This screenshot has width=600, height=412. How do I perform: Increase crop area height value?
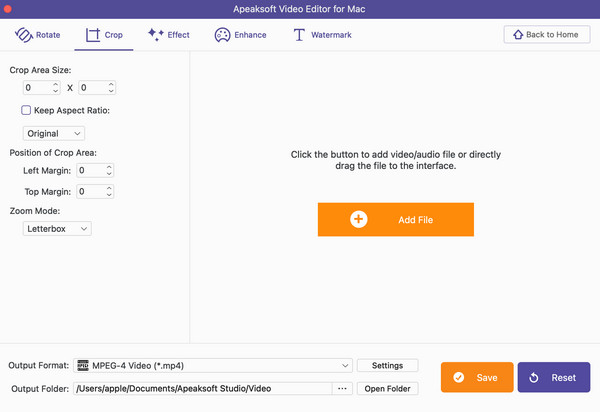click(111, 84)
